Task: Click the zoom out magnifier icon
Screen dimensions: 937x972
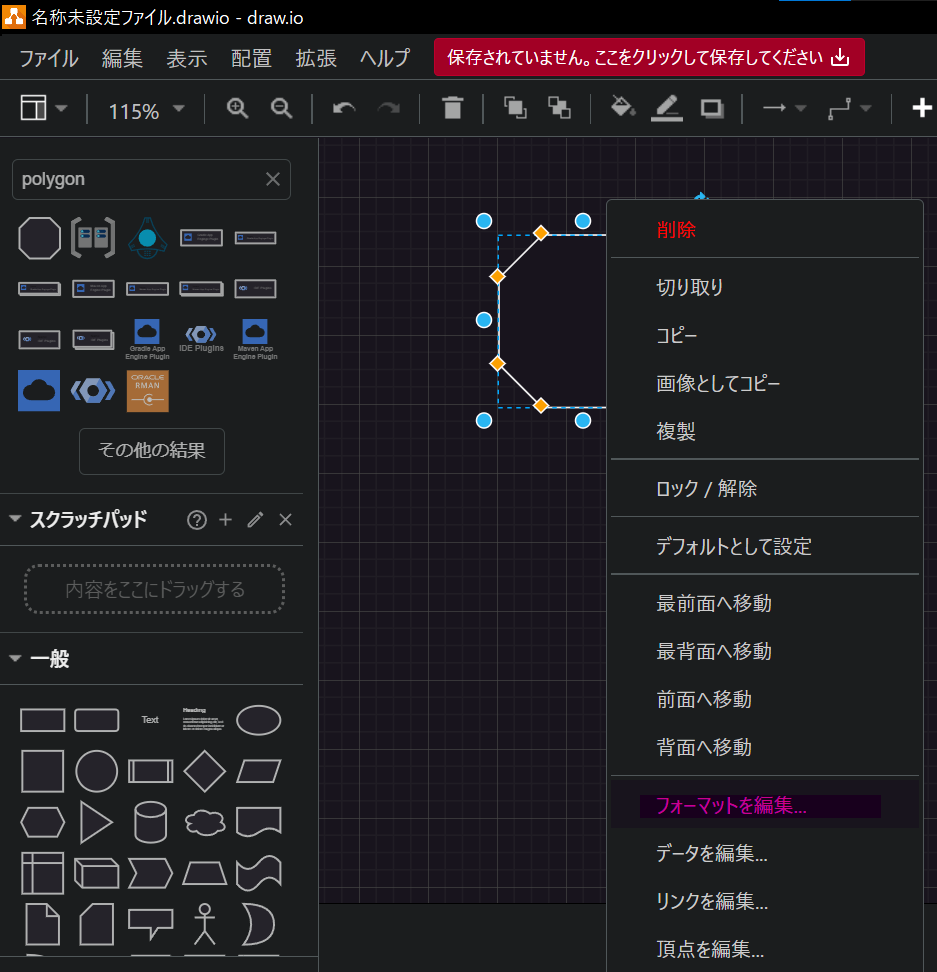Action: (281, 108)
